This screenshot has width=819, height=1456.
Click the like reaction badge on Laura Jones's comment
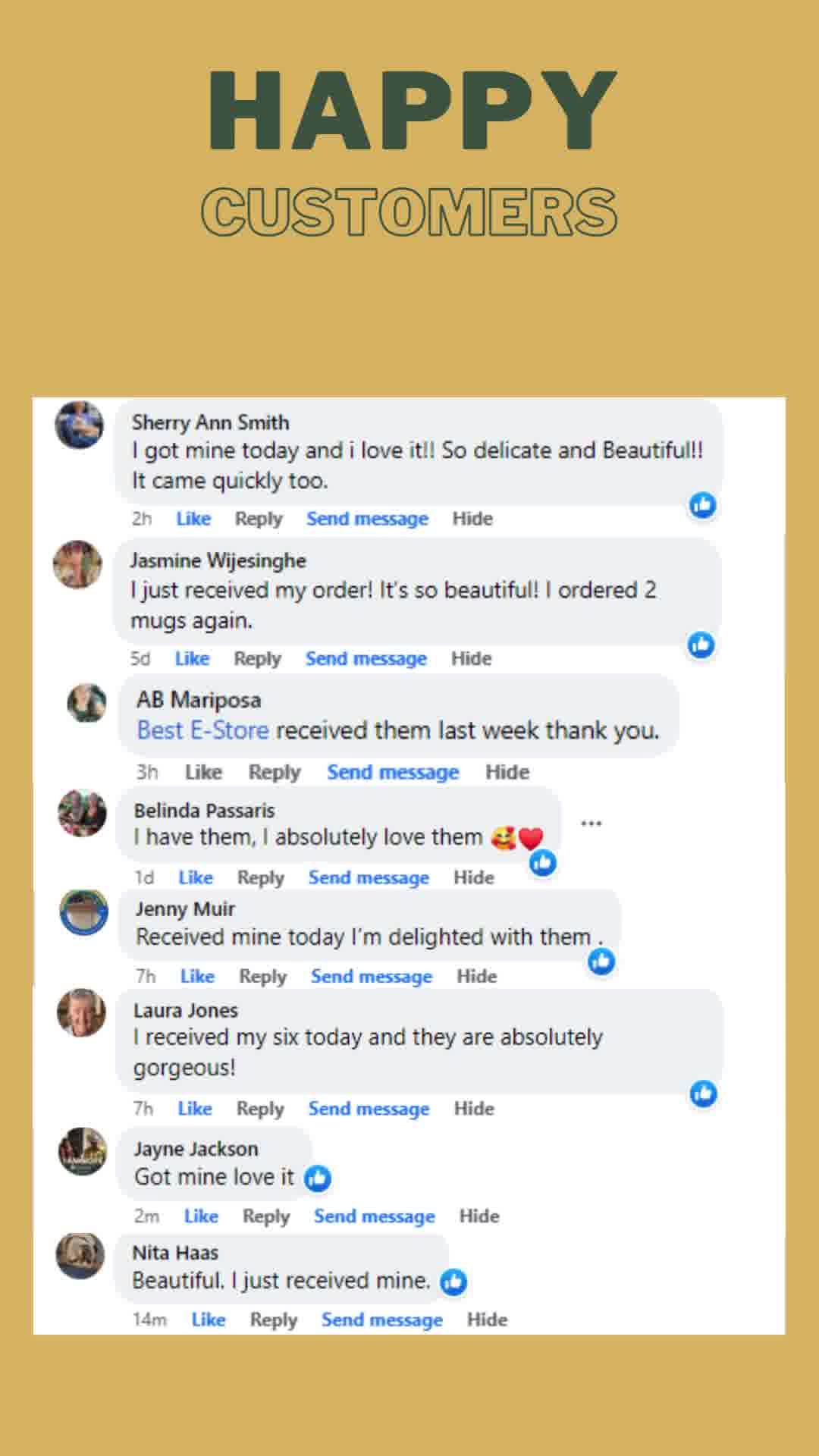(x=704, y=1094)
